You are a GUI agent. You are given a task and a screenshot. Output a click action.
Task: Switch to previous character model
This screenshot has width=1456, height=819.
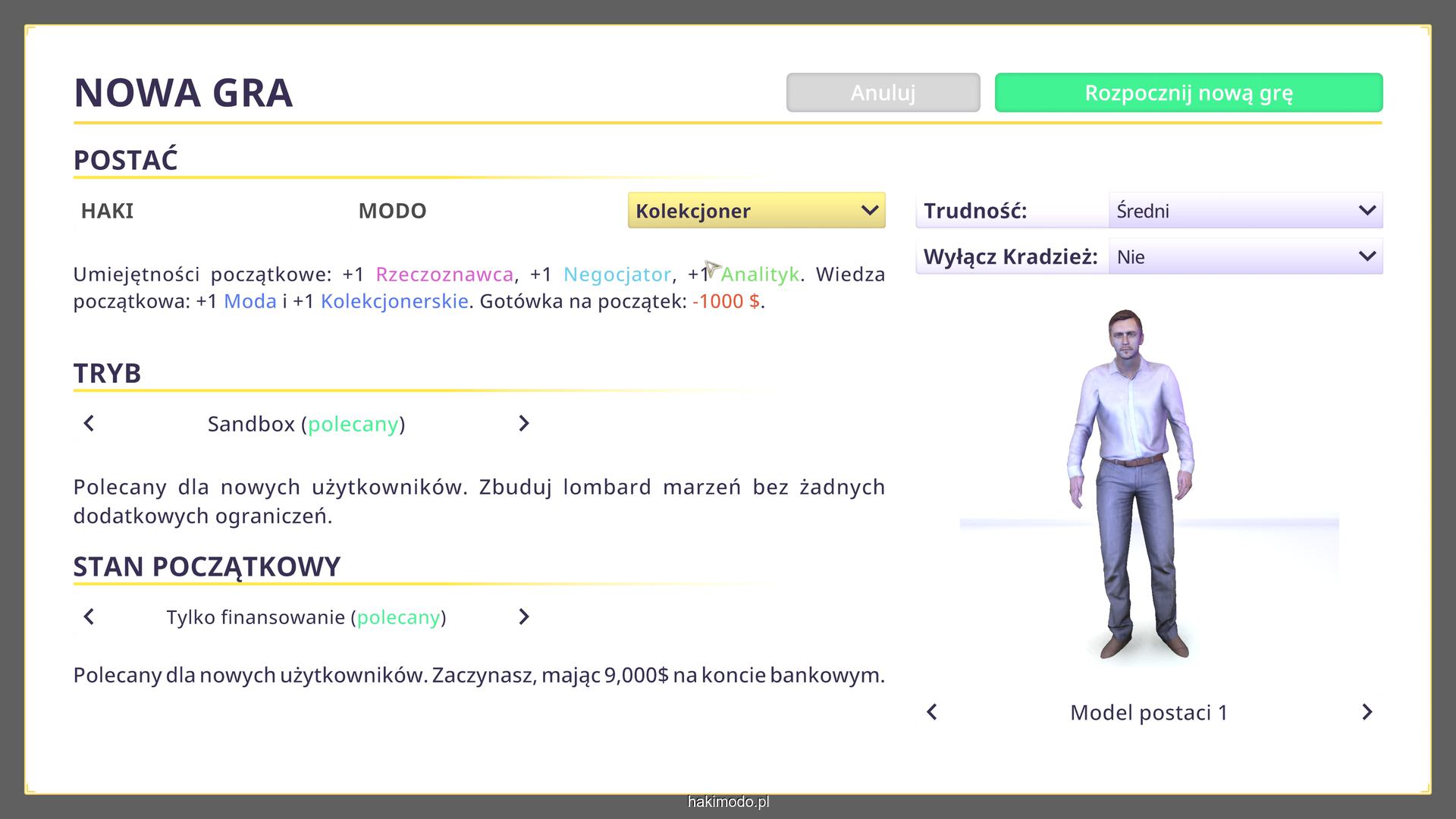click(932, 712)
